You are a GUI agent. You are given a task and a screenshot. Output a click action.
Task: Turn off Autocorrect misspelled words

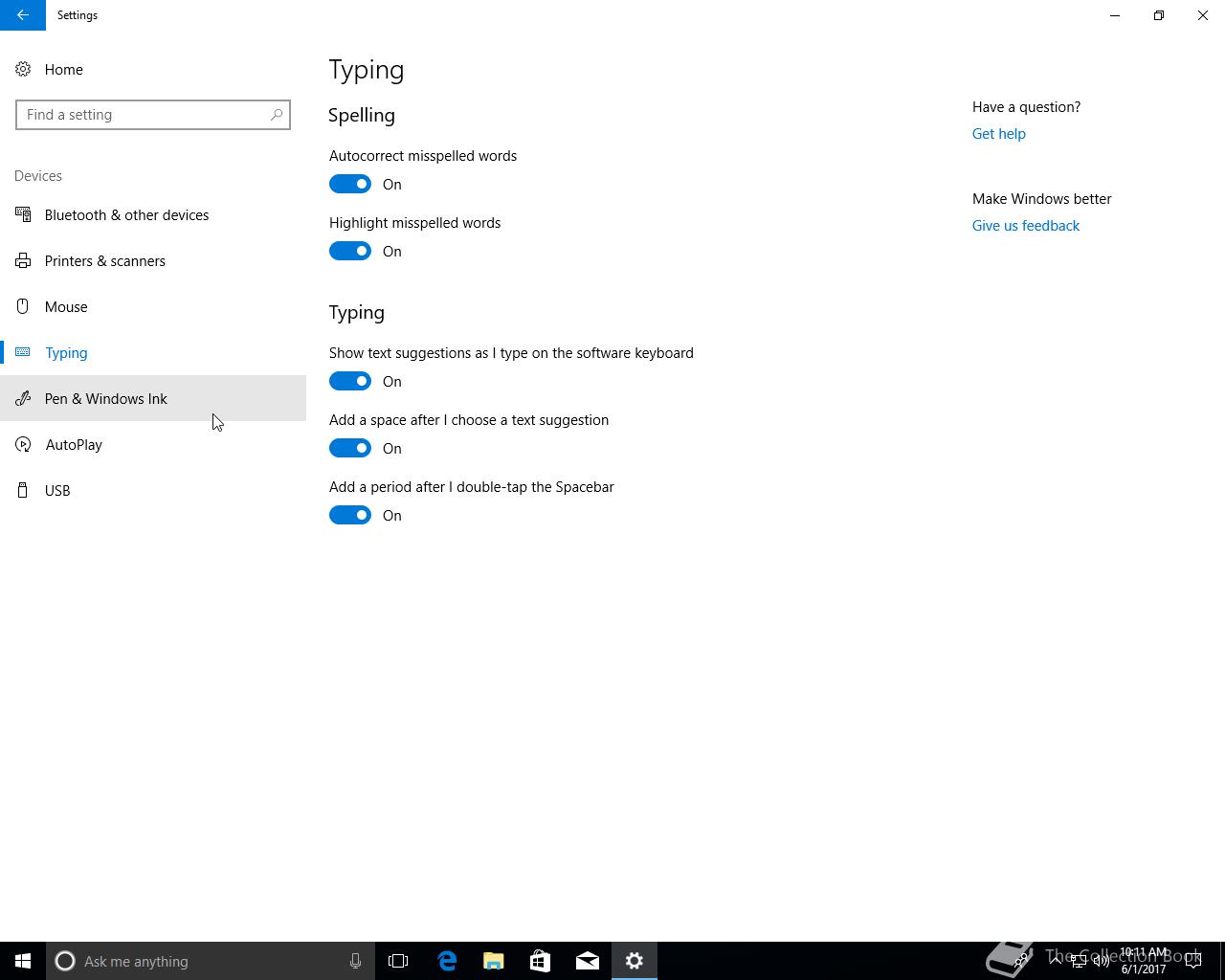coord(350,184)
